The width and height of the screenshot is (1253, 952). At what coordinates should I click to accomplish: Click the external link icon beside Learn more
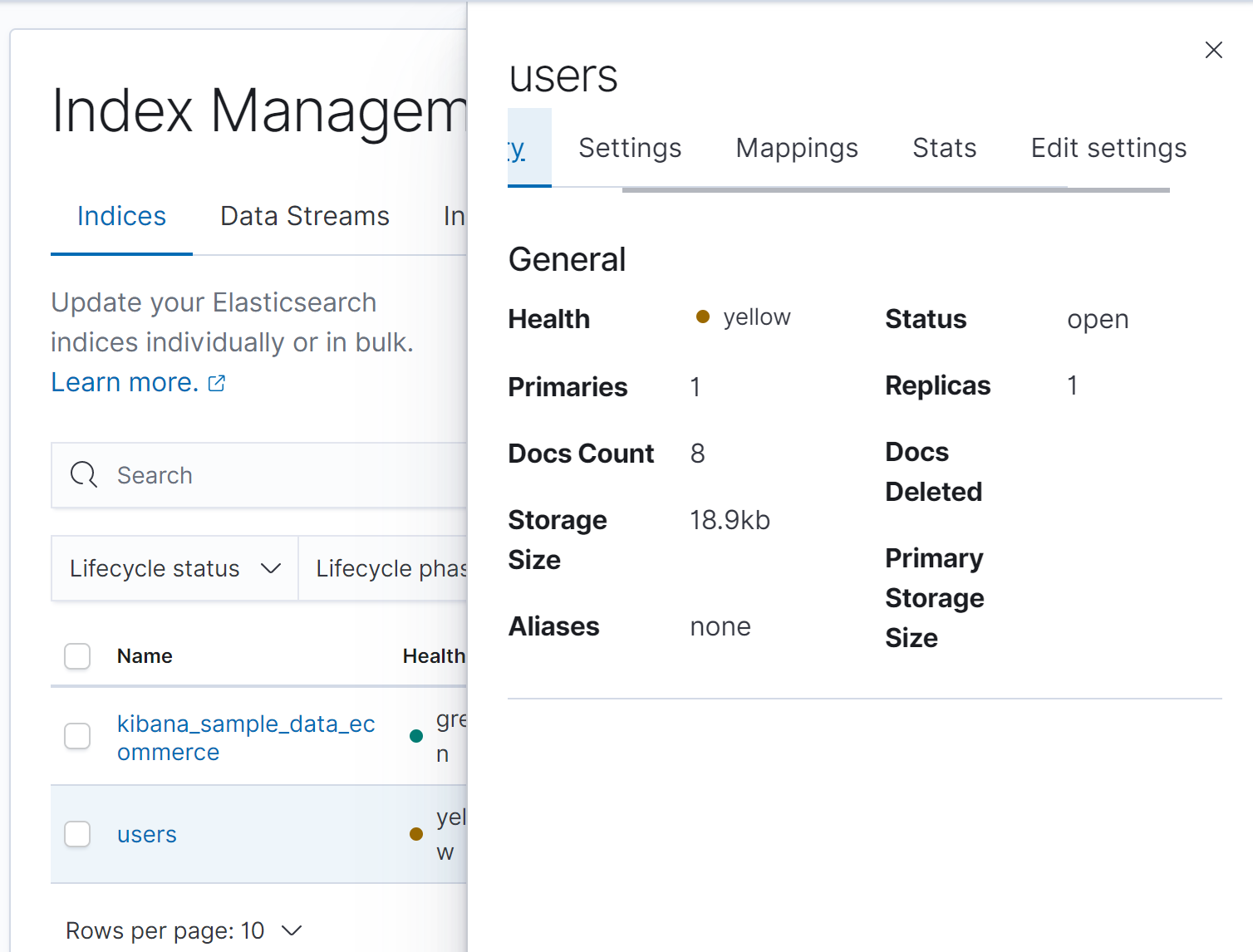click(x=217, y=383)
